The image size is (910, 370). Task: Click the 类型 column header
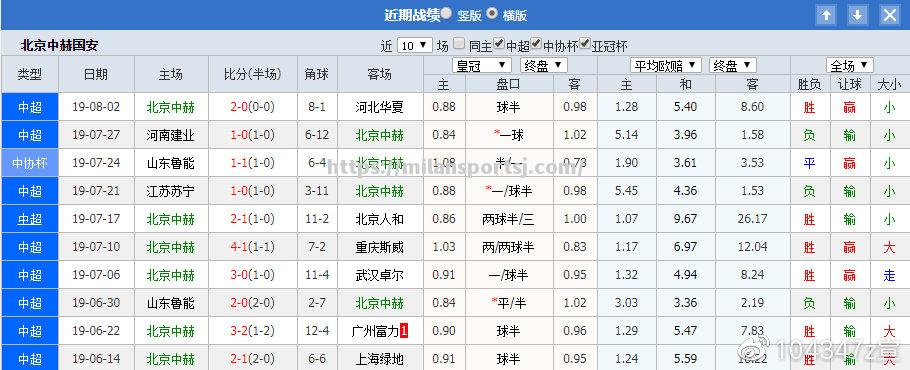30,74
